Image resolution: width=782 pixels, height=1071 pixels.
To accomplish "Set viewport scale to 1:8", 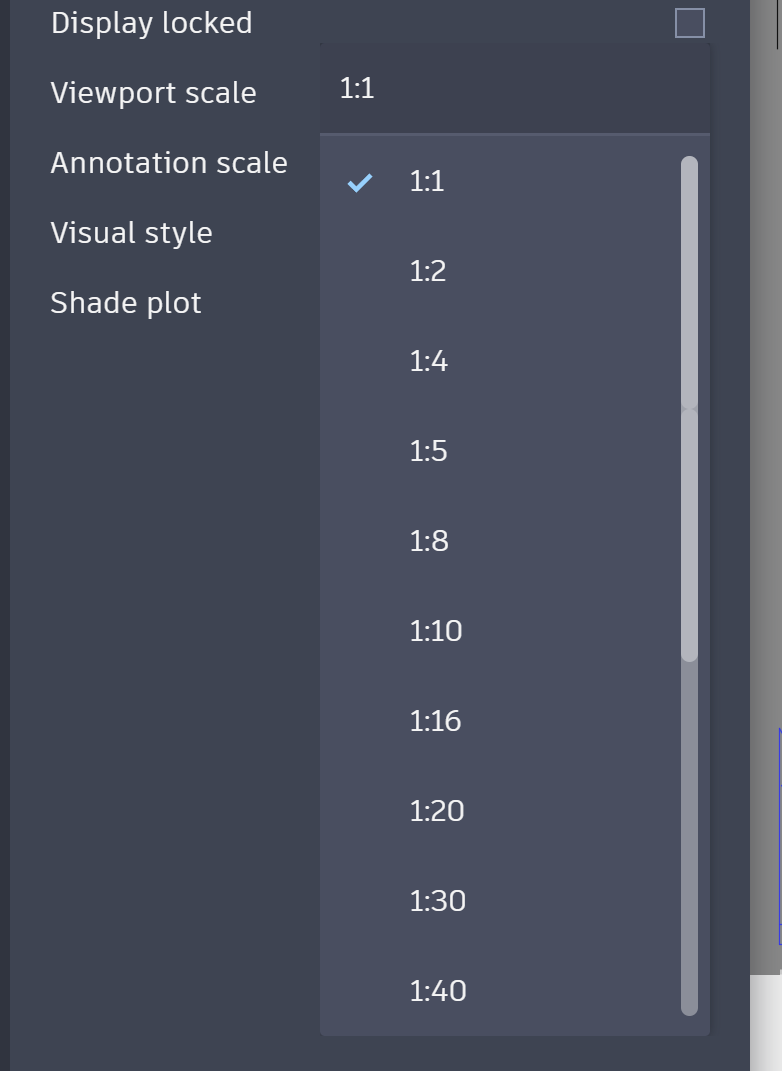I will (x=429, y=541).
